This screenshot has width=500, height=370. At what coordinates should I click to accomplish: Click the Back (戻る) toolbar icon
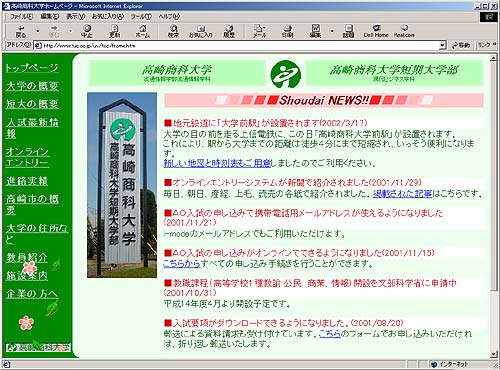coord(21,31)
